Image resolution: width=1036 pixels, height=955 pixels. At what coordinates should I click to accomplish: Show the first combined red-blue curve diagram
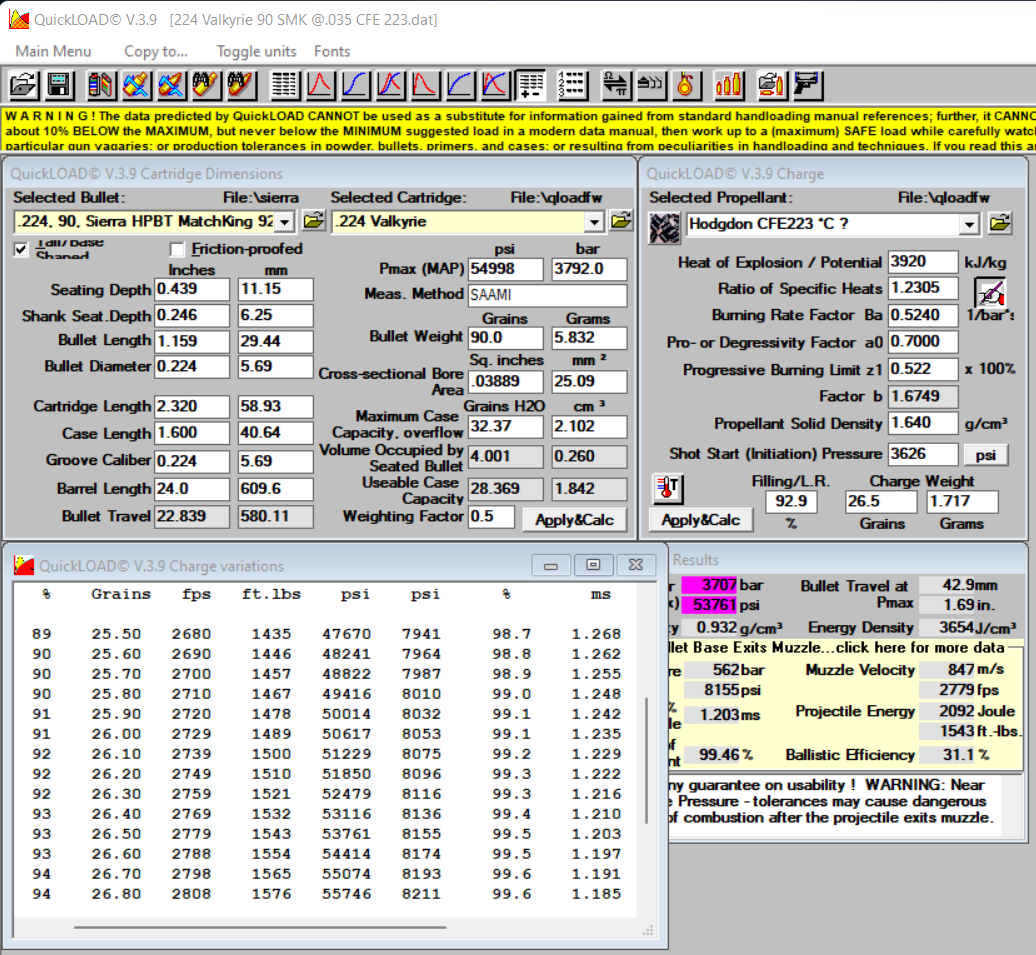tap(390, 85)
